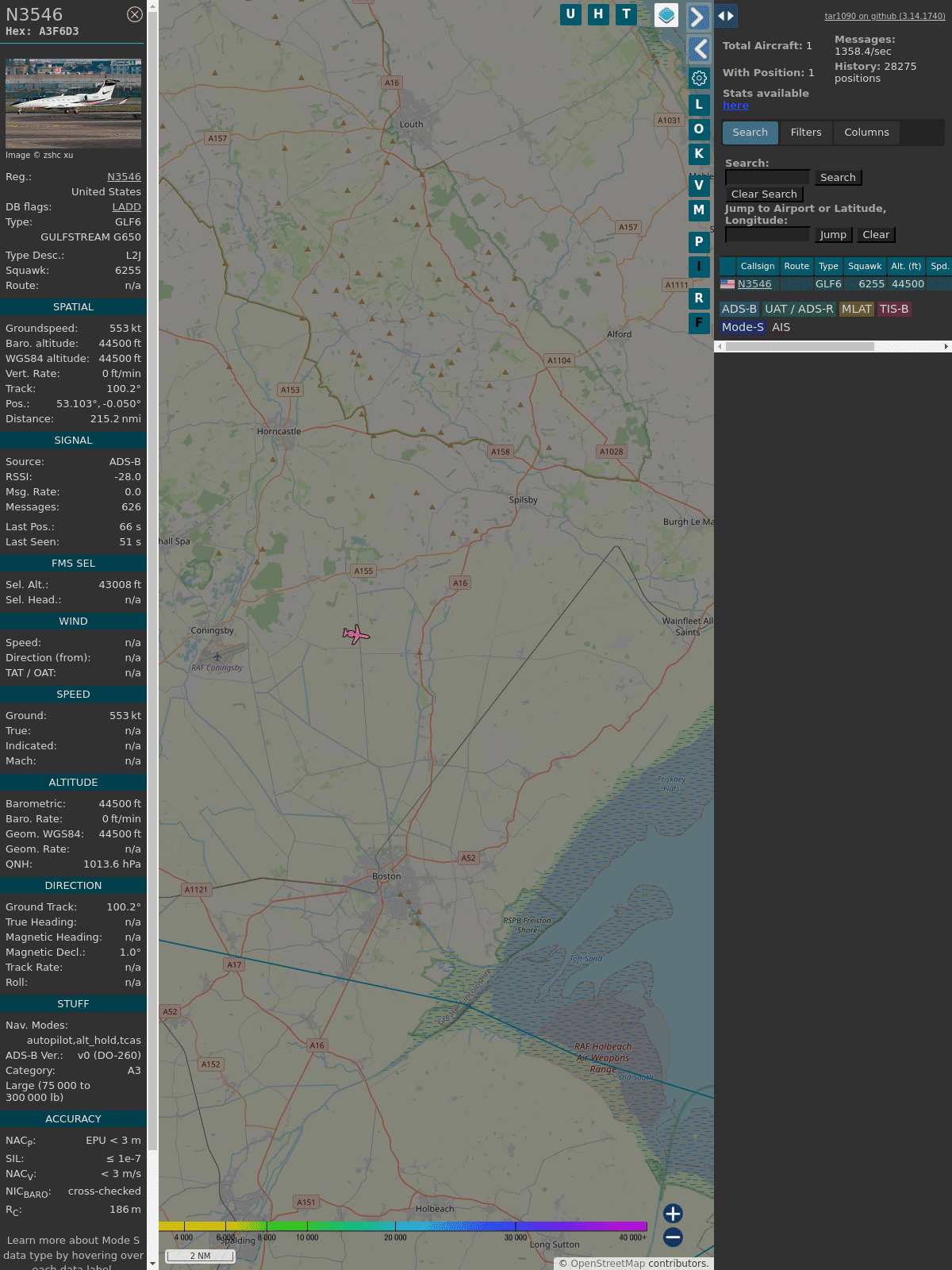The width and height of the screenshot is (952, 1270).
Task: Zoom in with the plus button
Action: coord(673,1213)
